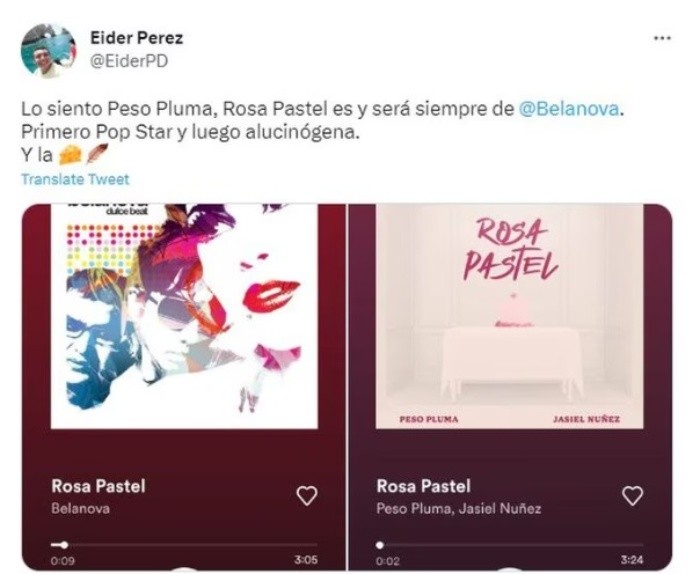The height and width of the screenshot is (574, 700).
Task: Click the Belanova song progress slider knob
Action: 64,545
